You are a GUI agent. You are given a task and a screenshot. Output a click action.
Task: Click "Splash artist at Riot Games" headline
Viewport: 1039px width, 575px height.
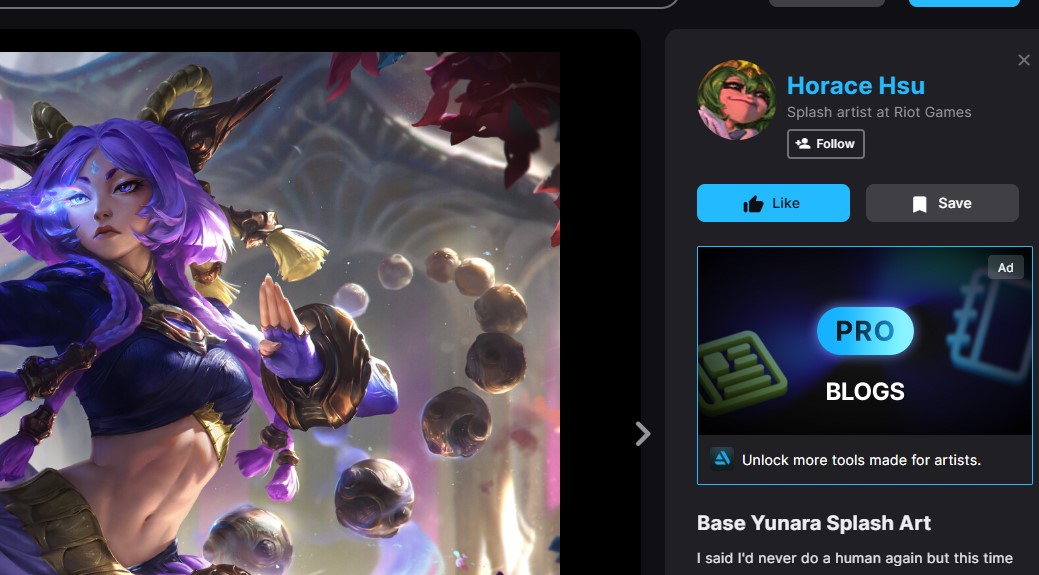pyautogui.click(x=879, y=113)
